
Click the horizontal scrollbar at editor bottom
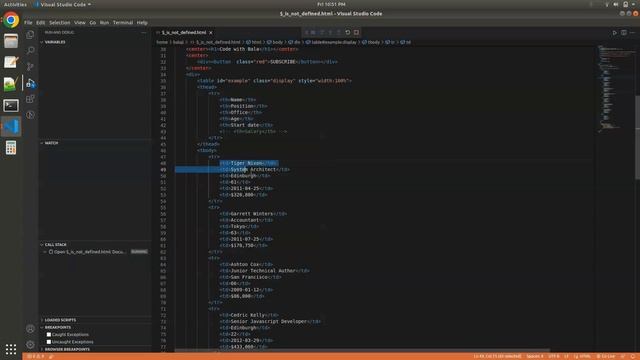coord(362,350)
